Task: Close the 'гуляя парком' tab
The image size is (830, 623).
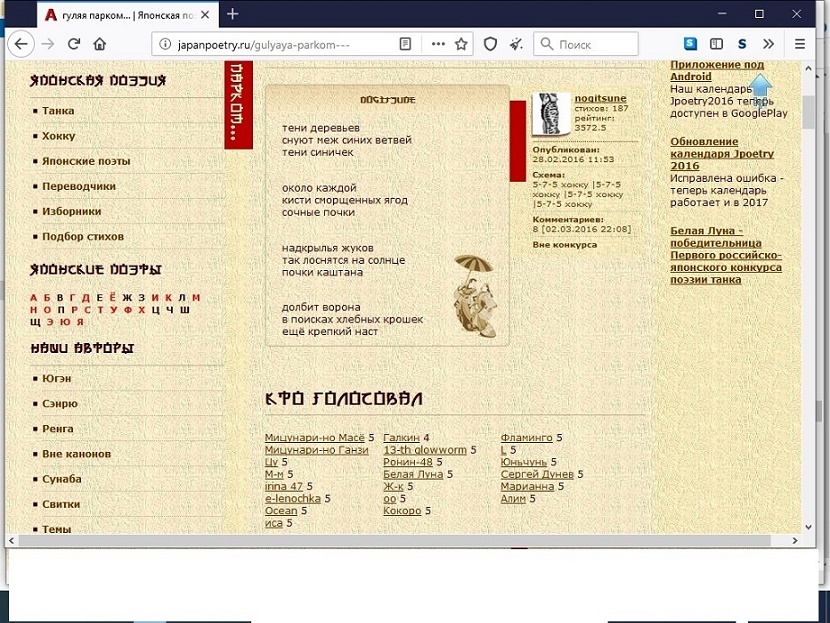Action: (x=205, y=15)
